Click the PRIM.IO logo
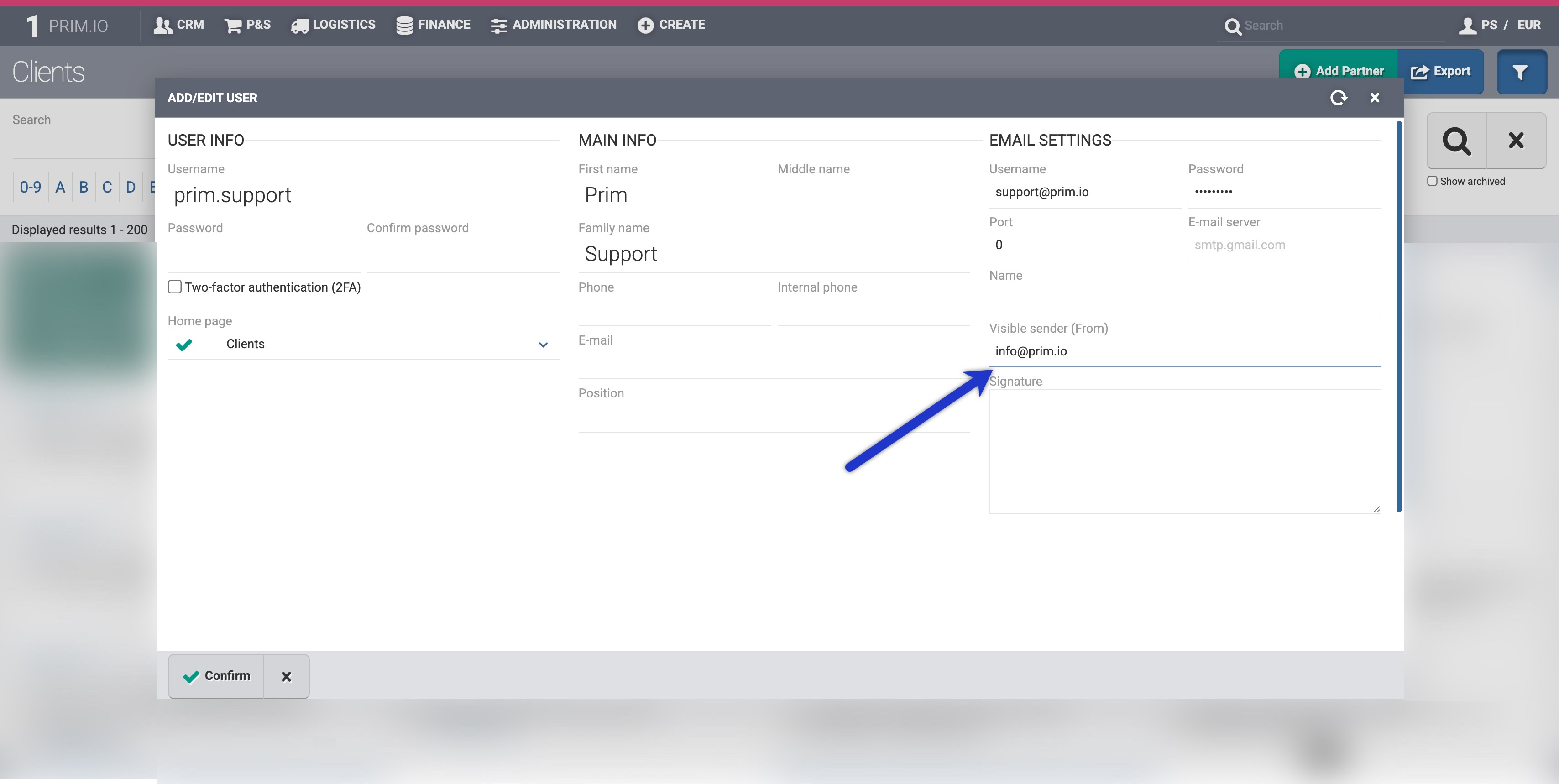 point(67,26)
